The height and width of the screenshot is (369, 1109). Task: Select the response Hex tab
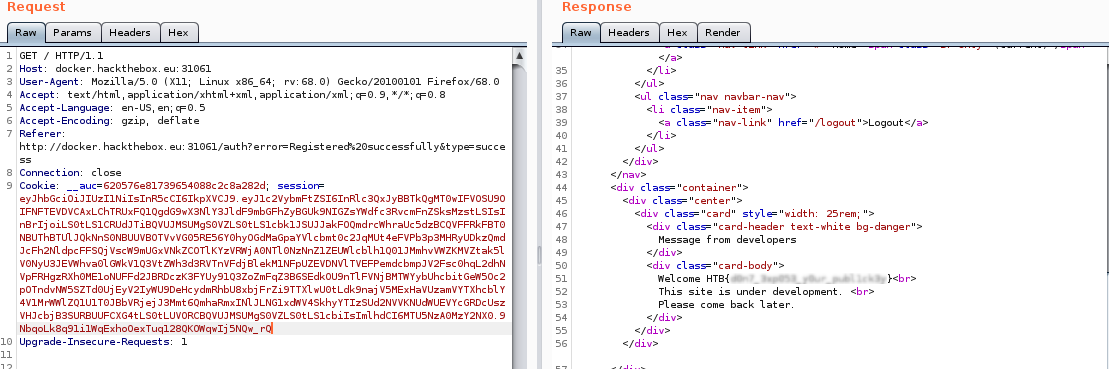point(677,33)
